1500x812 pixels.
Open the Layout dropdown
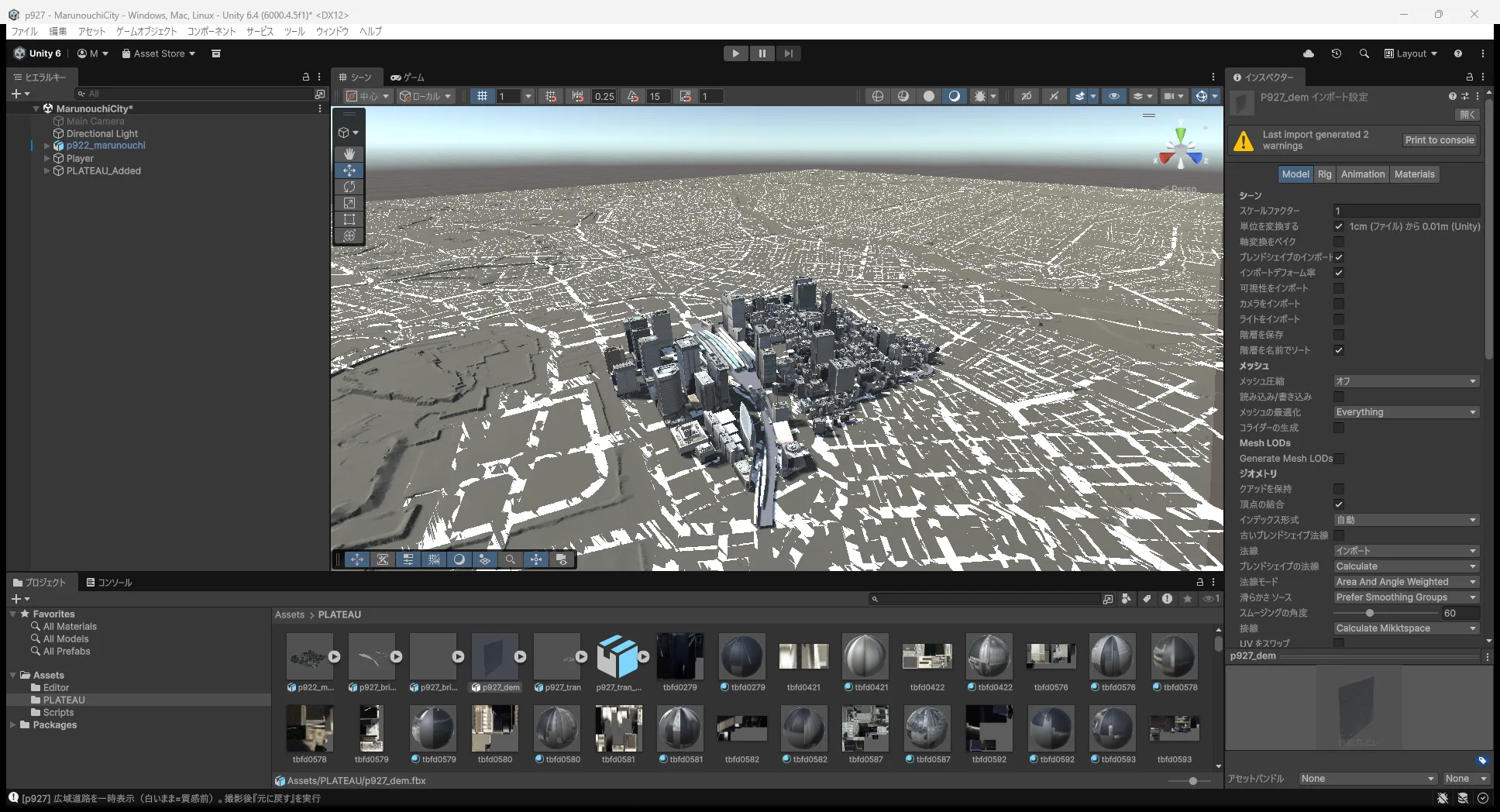[x=1411, y=53]
